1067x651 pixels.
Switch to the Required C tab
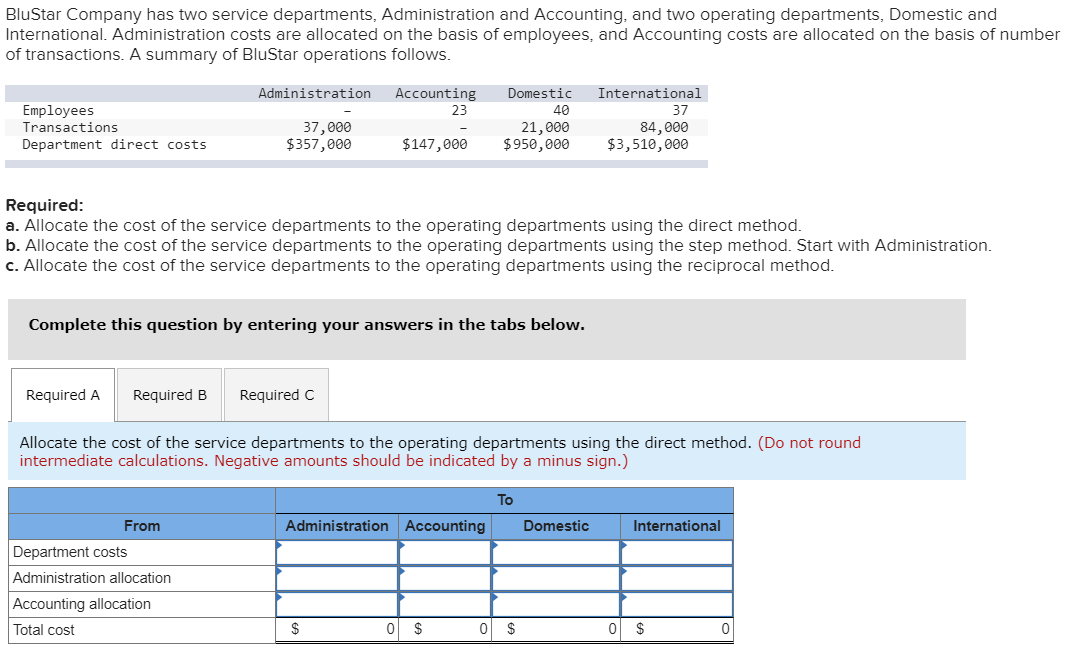click(x=277, y=394)
